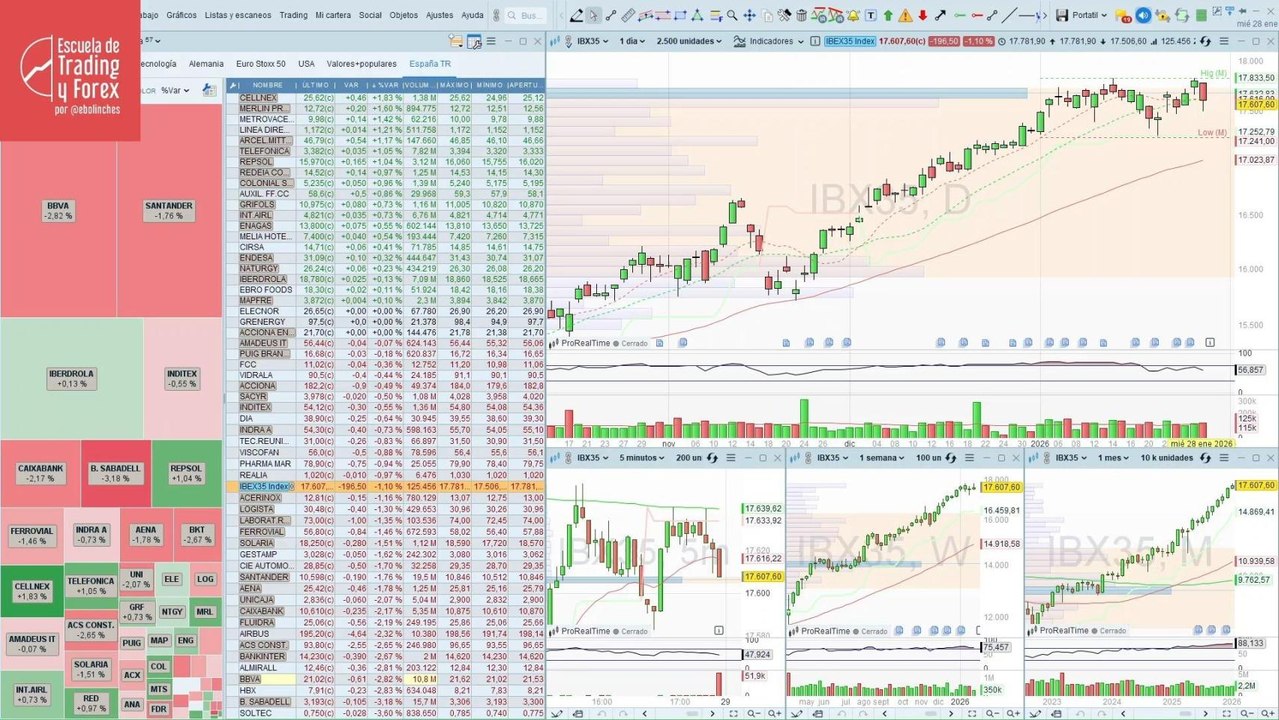
Task: Activate the magnifier zoom tool
Action: (x=732, y=15)
